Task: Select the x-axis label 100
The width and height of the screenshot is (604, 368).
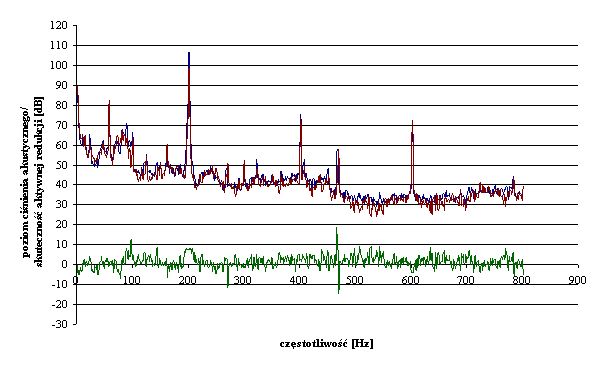Action: (131, 280)
